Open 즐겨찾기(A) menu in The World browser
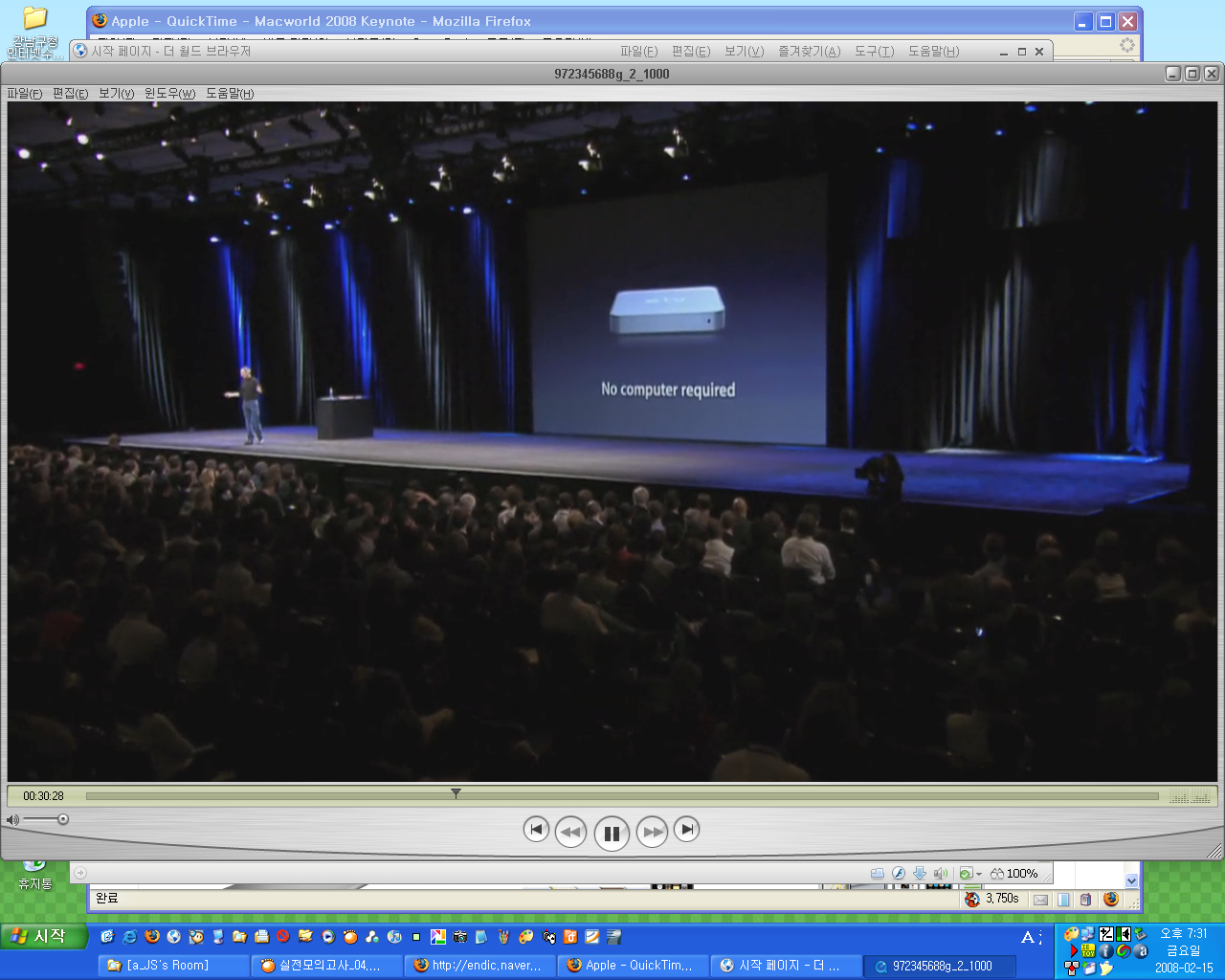The image size is (1225, 980). point(809,51)
